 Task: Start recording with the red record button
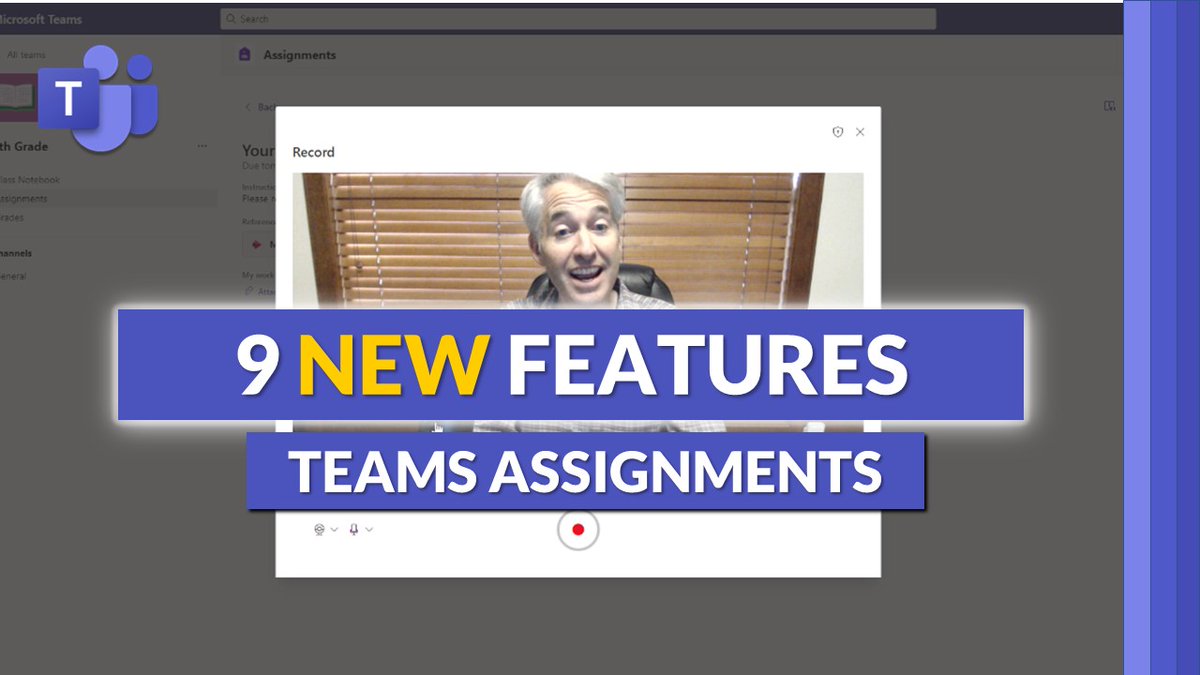[x=578, y=530]
